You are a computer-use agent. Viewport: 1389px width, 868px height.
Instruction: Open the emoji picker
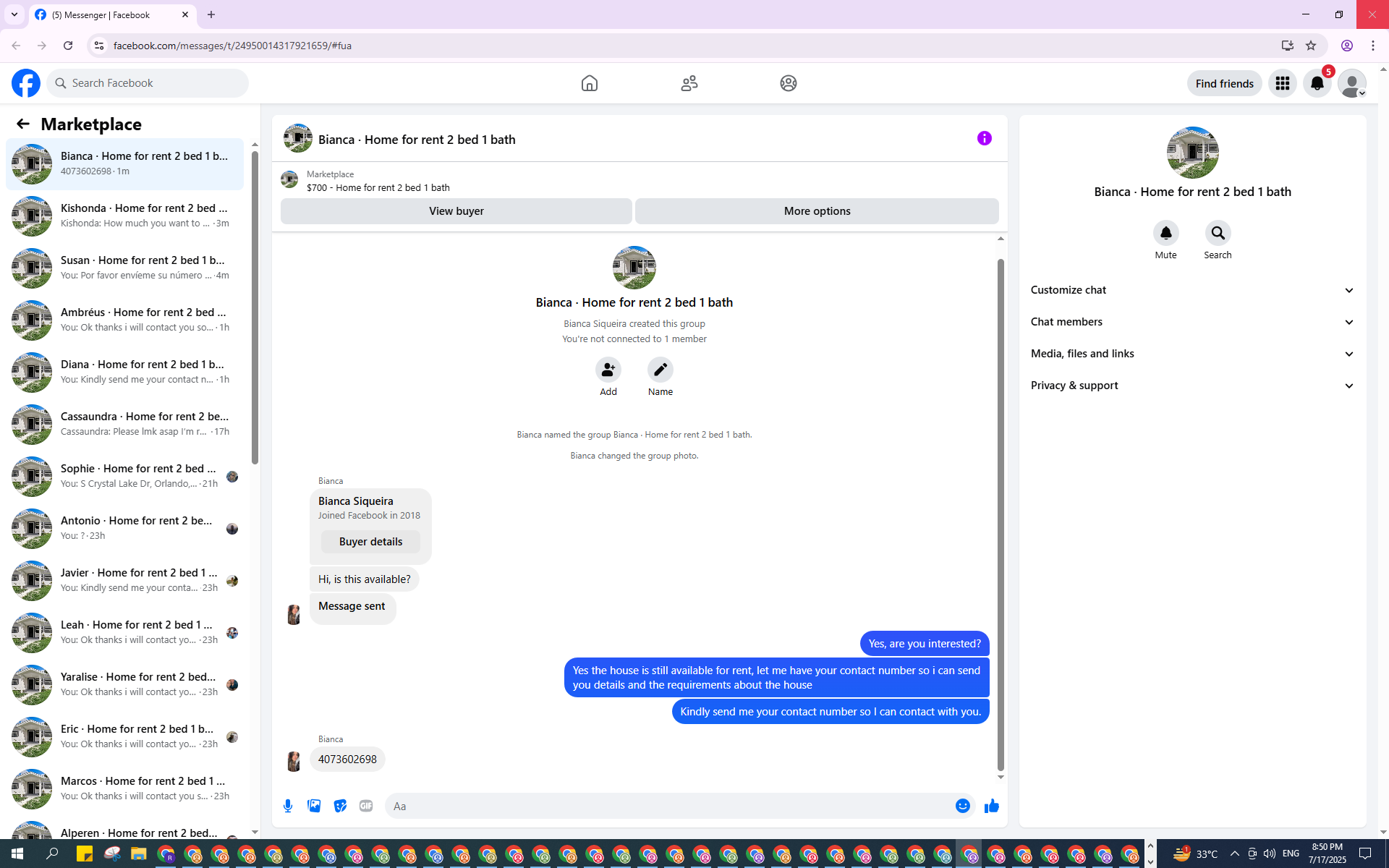(963, 806)
